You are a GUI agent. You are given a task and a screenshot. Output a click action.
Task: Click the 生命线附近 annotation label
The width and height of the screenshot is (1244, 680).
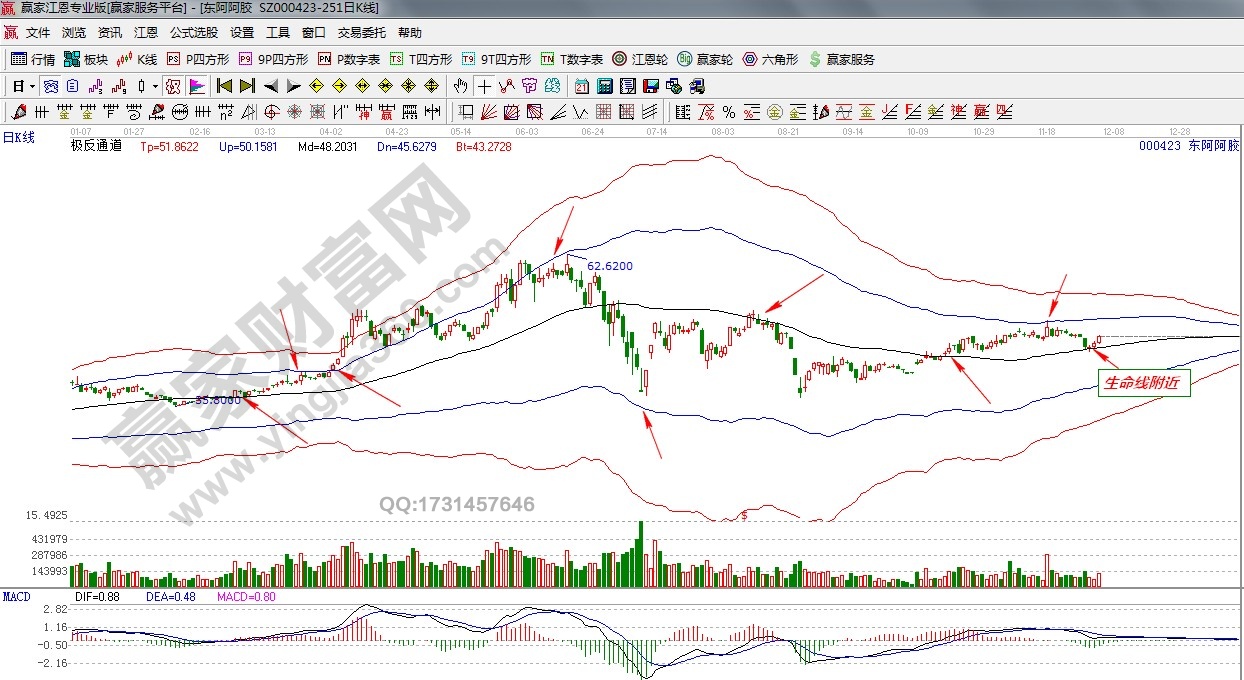click(x=1144, y=383)
